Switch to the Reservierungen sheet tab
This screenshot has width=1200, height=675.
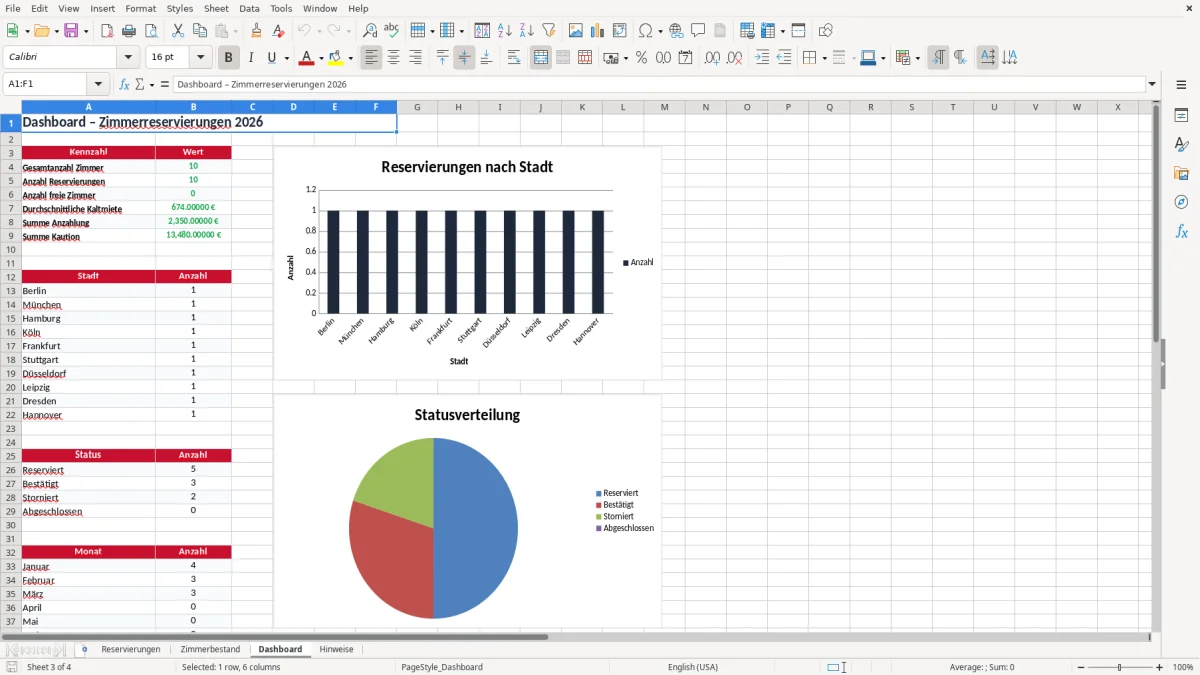(x=131, y=649)
